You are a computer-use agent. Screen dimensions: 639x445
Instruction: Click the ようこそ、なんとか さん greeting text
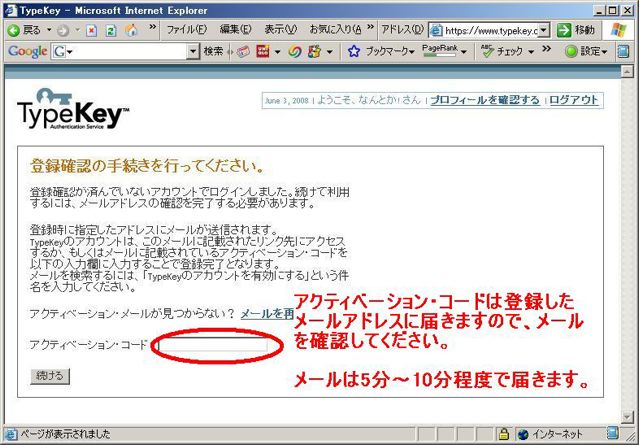pyautogui.click(x=368, y=100)
